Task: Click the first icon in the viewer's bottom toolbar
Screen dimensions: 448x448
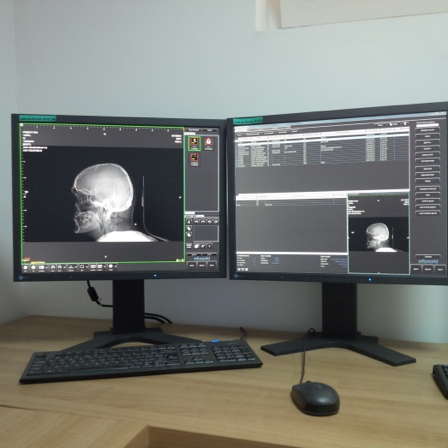Action: [x=25, y=268]
